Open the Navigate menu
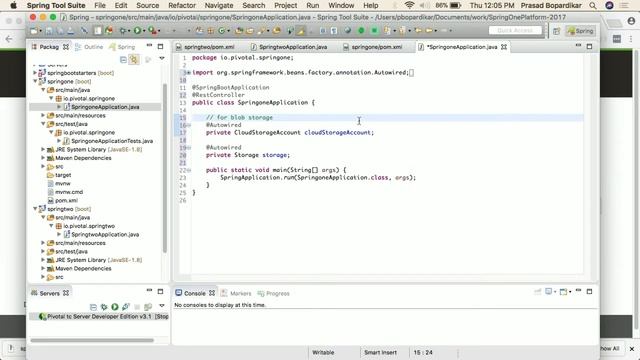Image resolution: width=640 pixels, height=360 pixels. (219, 5)
